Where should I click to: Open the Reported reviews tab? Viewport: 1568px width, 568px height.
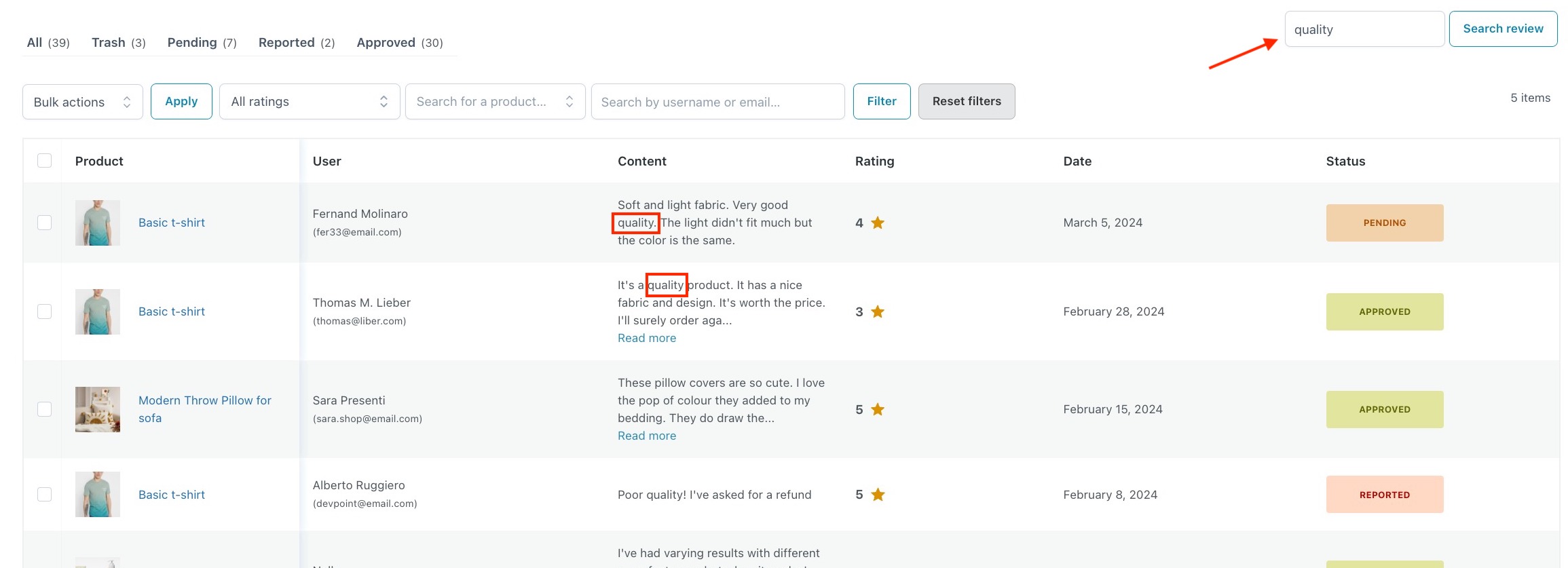[x=297, y=42]
